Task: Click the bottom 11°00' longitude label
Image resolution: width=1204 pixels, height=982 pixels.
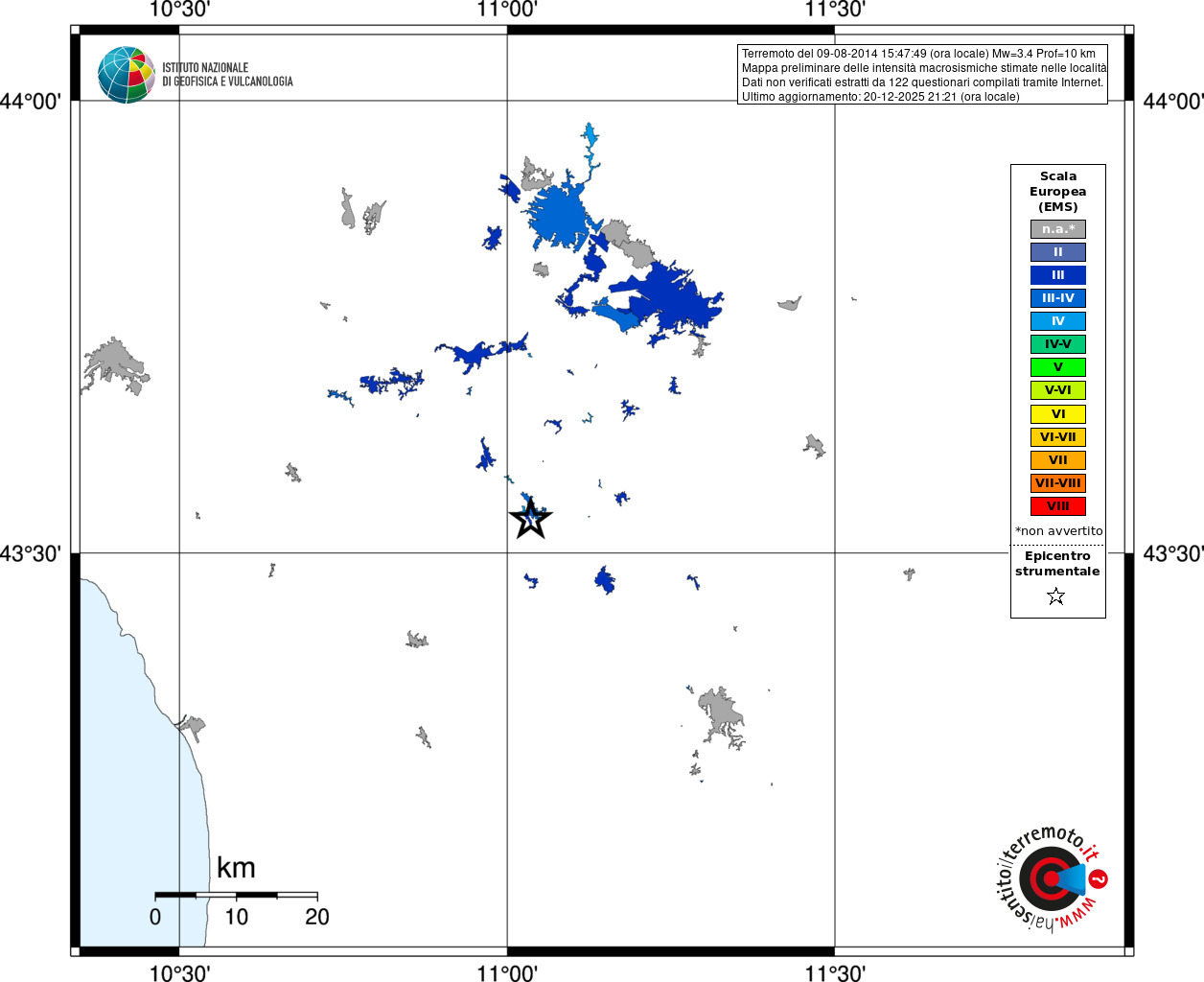Action: click(x=507, y=972)
